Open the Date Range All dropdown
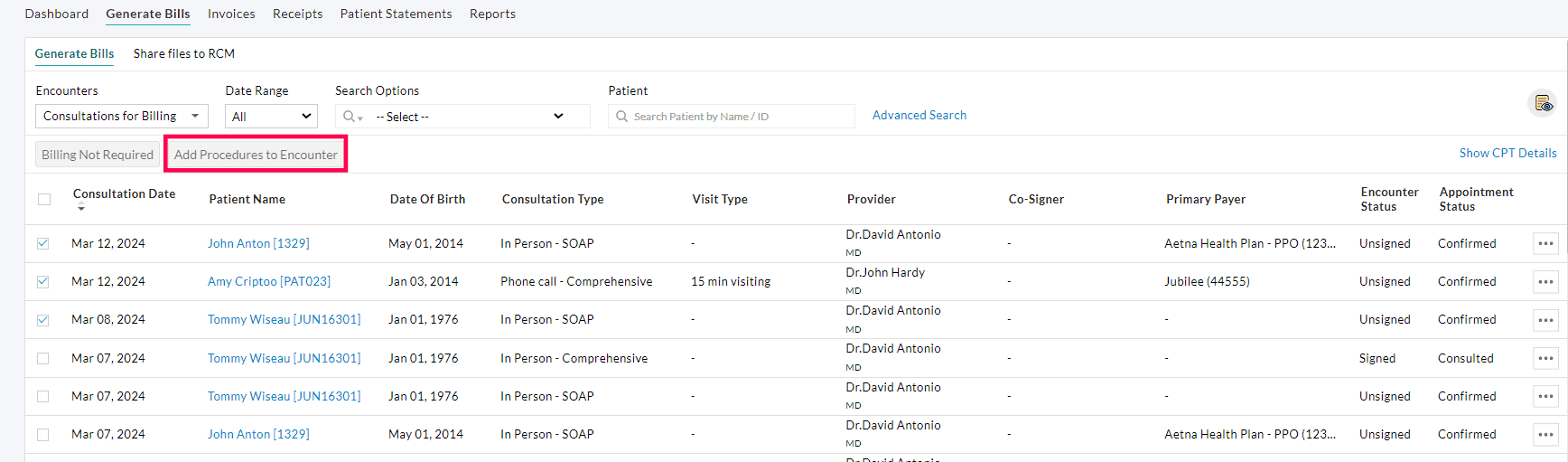Screen dimensions: 1568x462 click(271, 117)
